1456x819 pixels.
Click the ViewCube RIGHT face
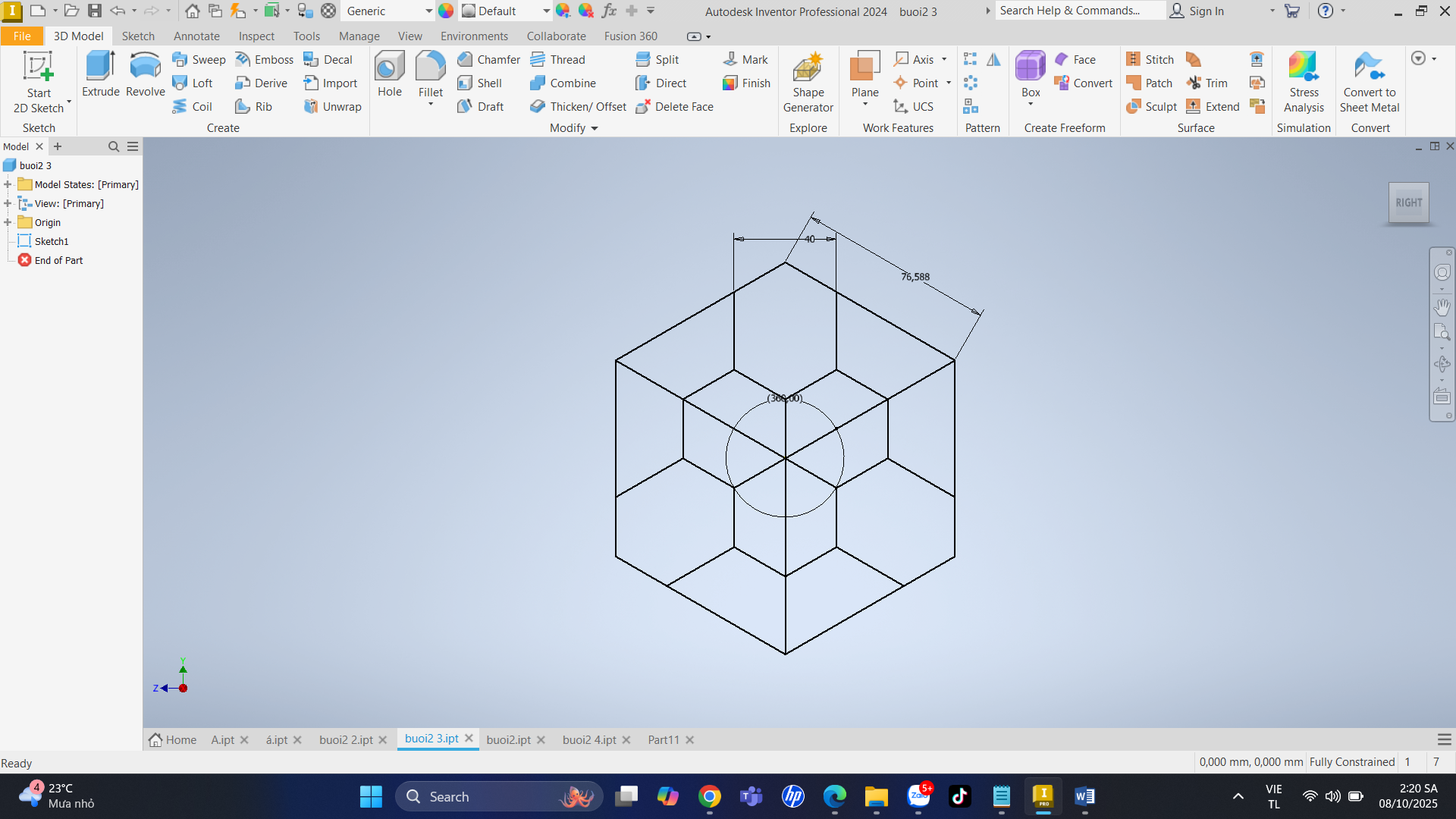pyautogui.click(x=1408, y=202)
